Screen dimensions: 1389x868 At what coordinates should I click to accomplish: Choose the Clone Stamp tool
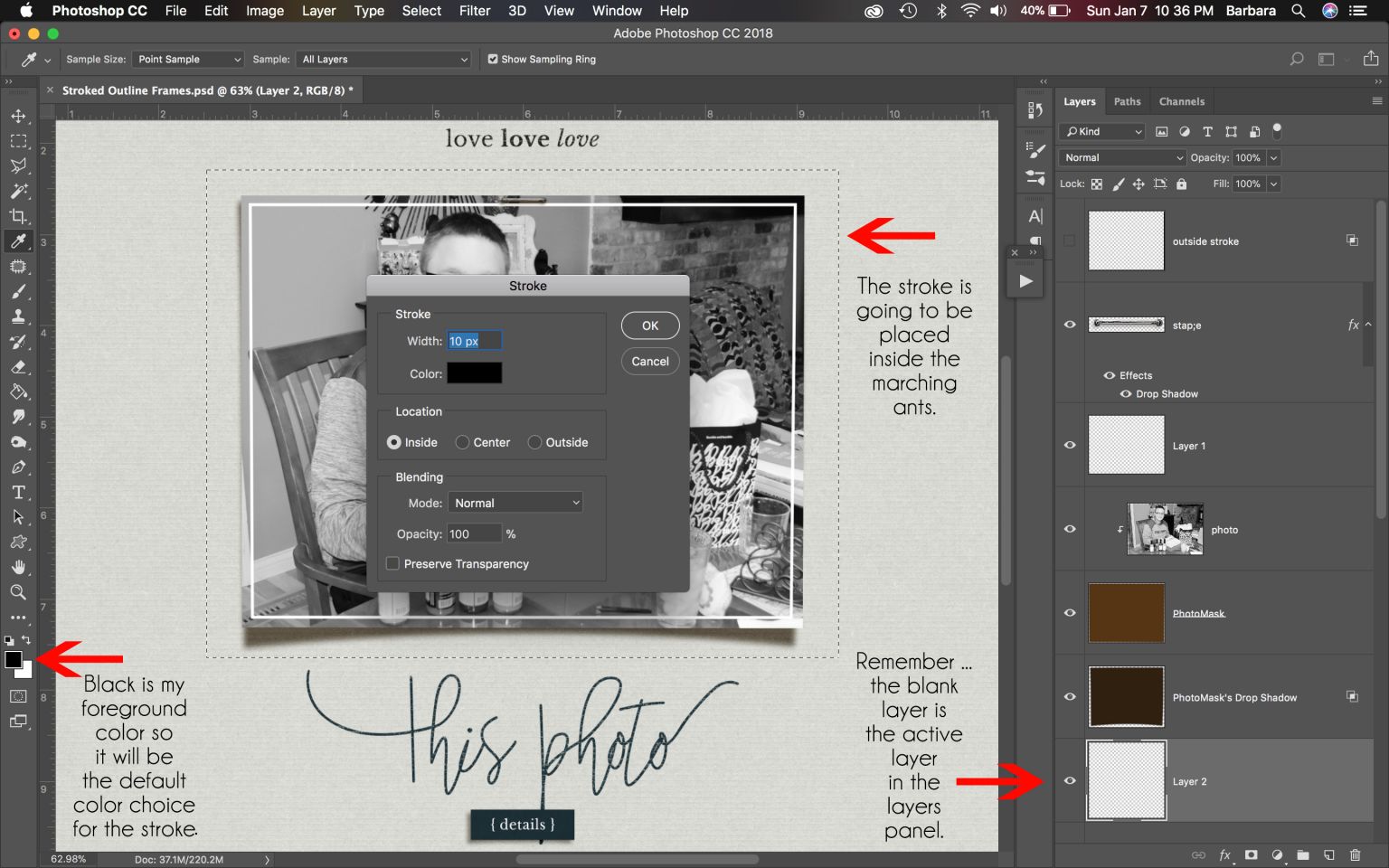[x=17, y=316]
